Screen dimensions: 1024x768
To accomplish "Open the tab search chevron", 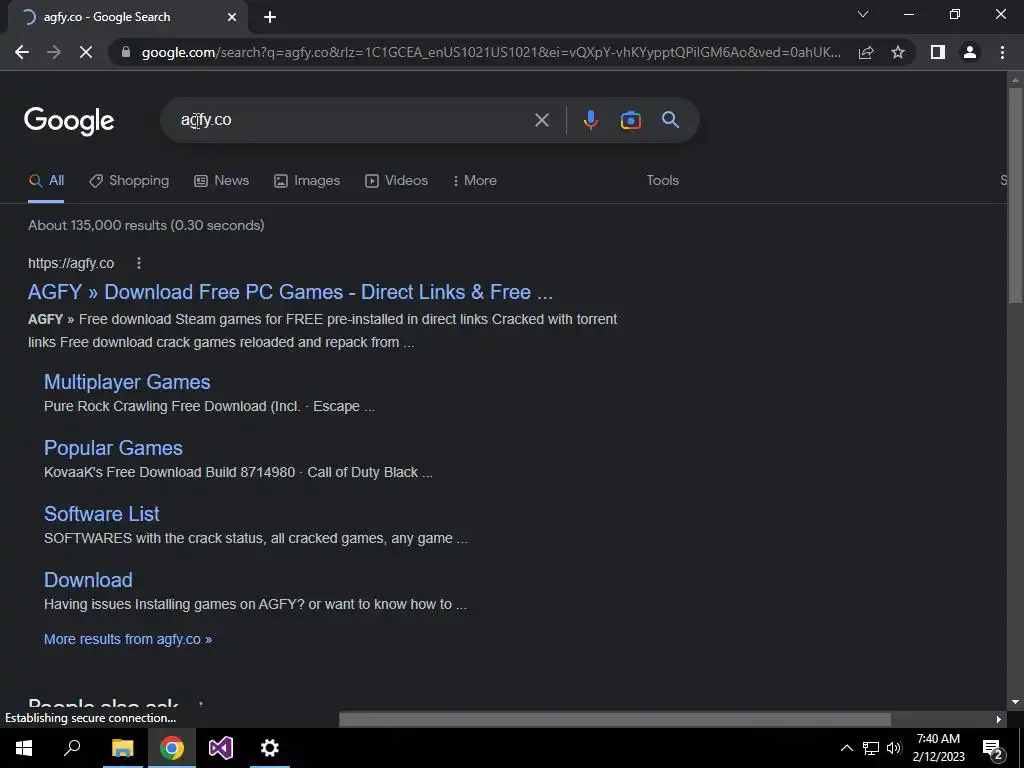I will point(863,14).
